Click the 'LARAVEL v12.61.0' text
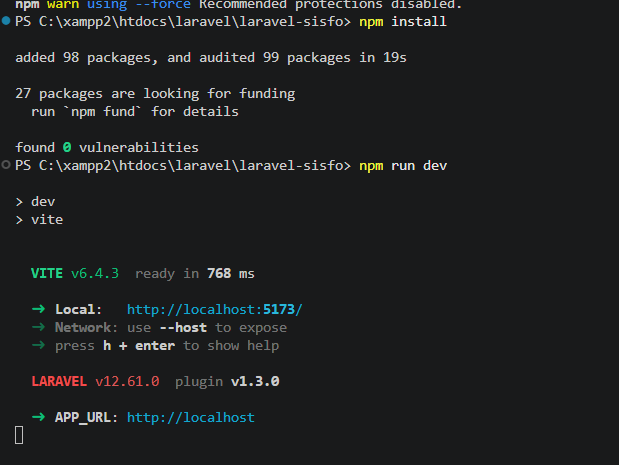This screenshot has height=465, width=619. tap(96, 381)
